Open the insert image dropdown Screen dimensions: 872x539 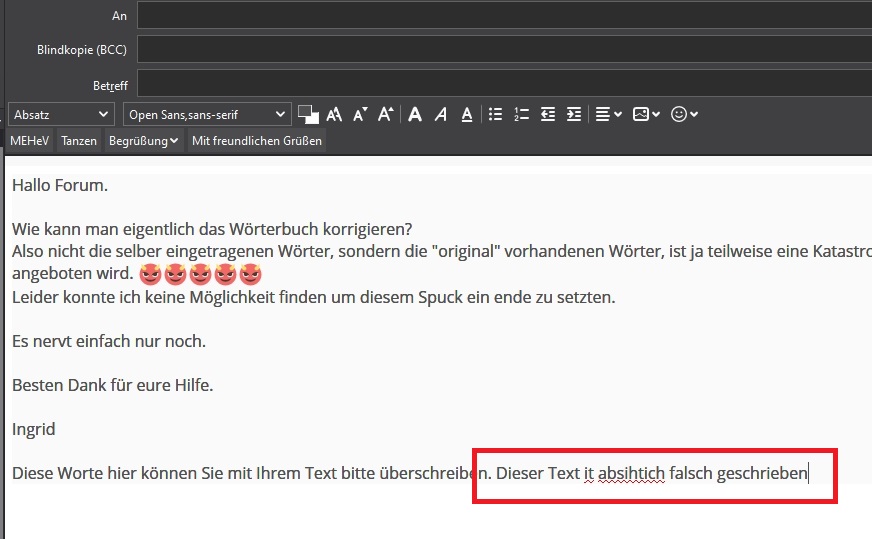coord(646,115)
